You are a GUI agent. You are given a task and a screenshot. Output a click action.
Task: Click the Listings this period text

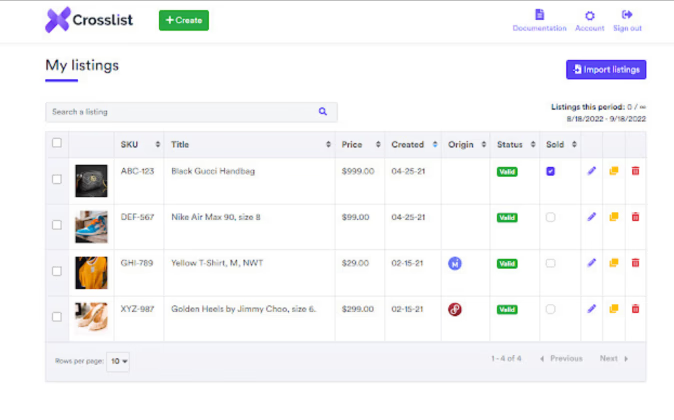pos(598,107)
